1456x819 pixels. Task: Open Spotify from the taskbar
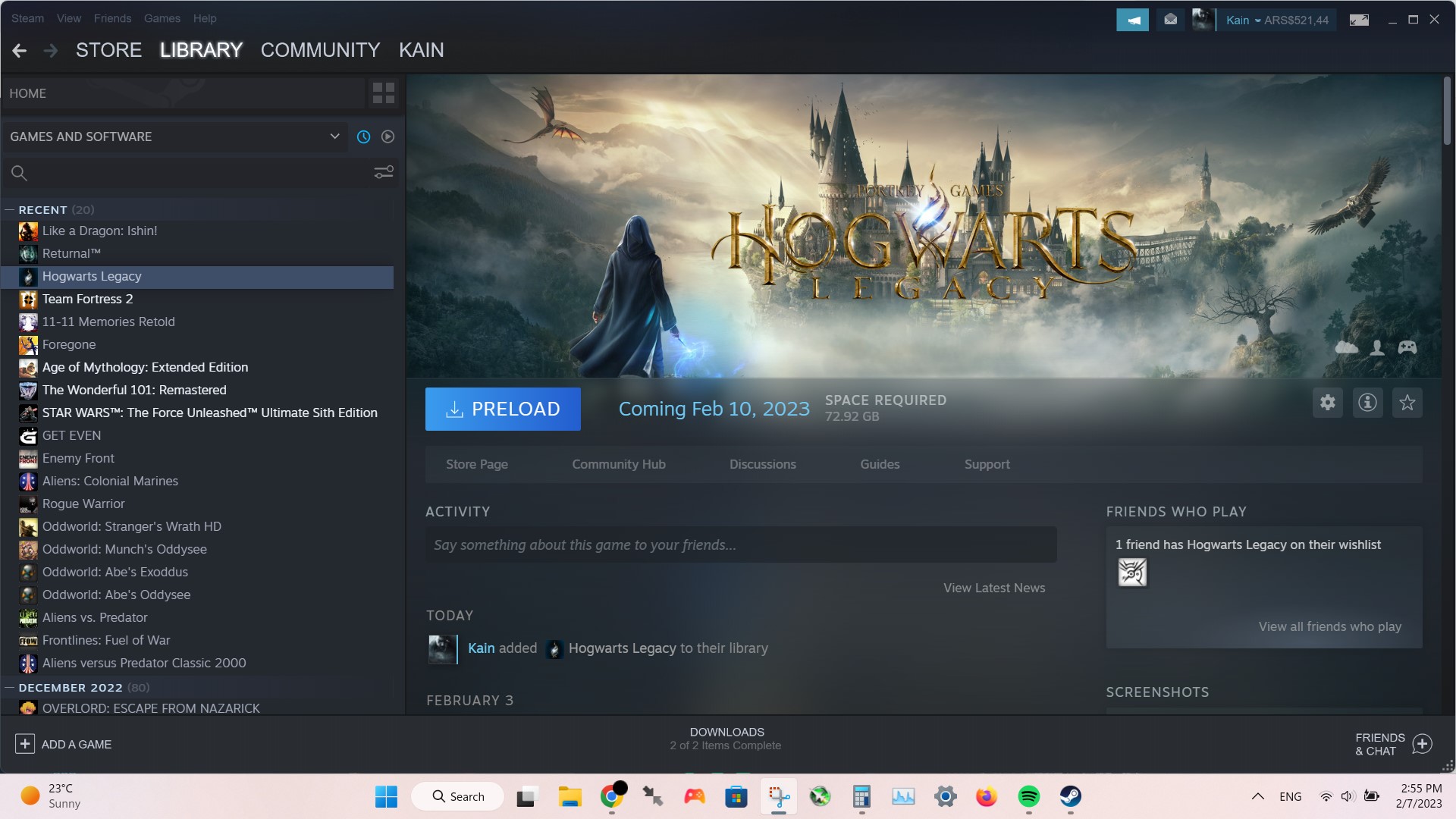[x=1028, y=796]
